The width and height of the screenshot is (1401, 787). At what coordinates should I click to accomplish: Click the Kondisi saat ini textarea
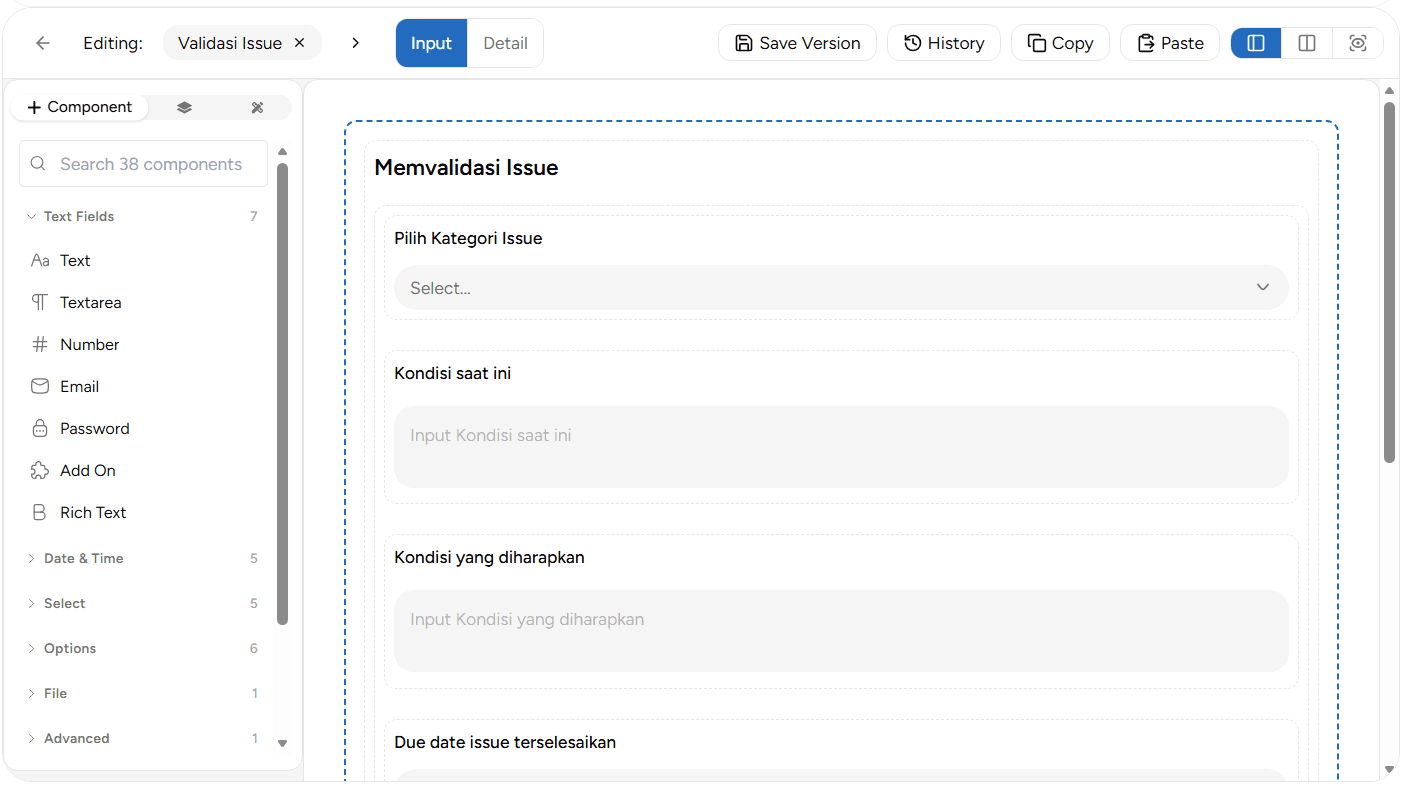(841, 447)
